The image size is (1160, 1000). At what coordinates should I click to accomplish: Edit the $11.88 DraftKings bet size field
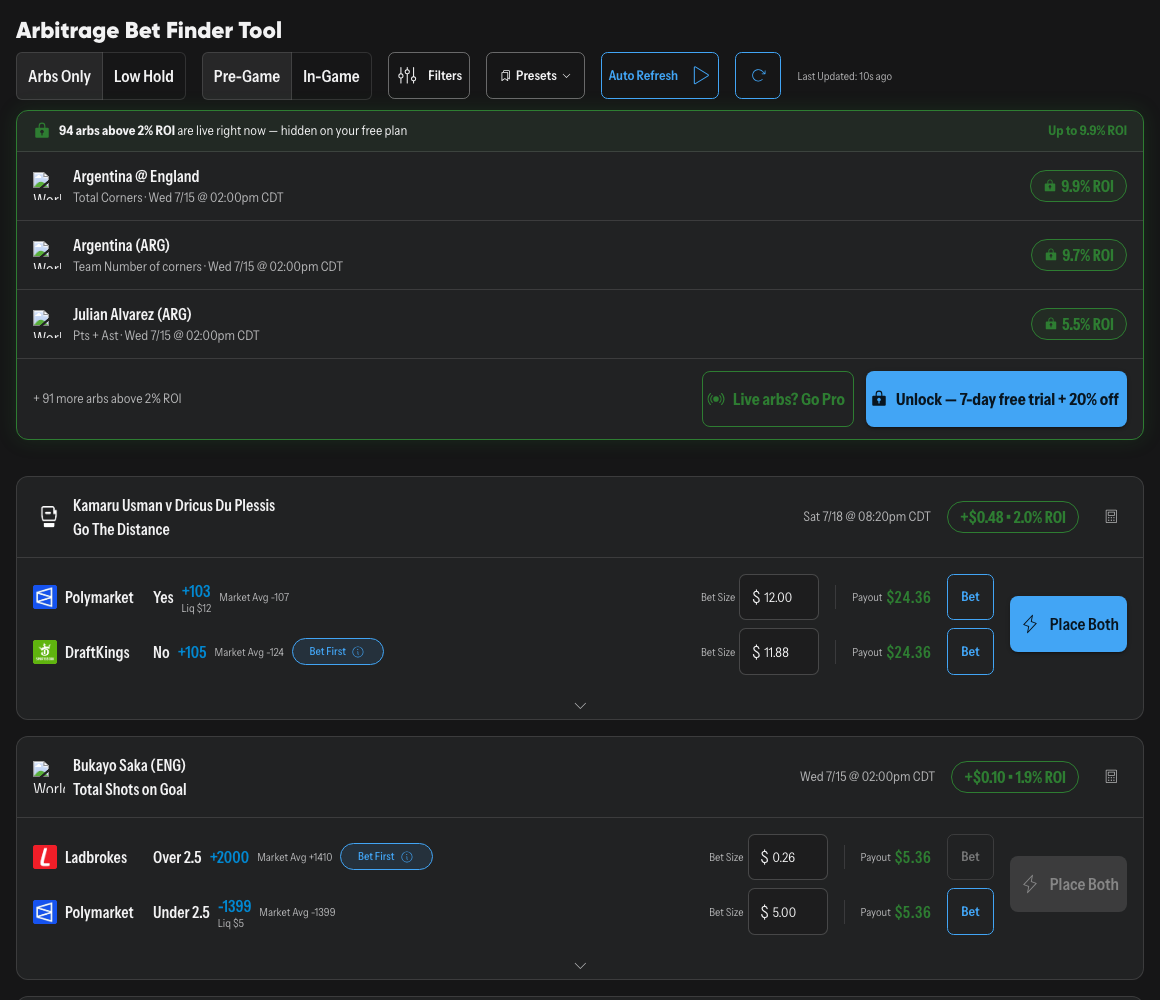click(778, 652)
